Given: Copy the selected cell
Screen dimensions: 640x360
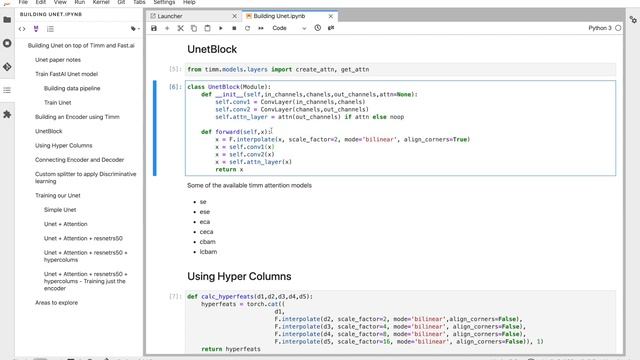Looking at the screenshot, I should pyautogui.click(x=194, y=28).
